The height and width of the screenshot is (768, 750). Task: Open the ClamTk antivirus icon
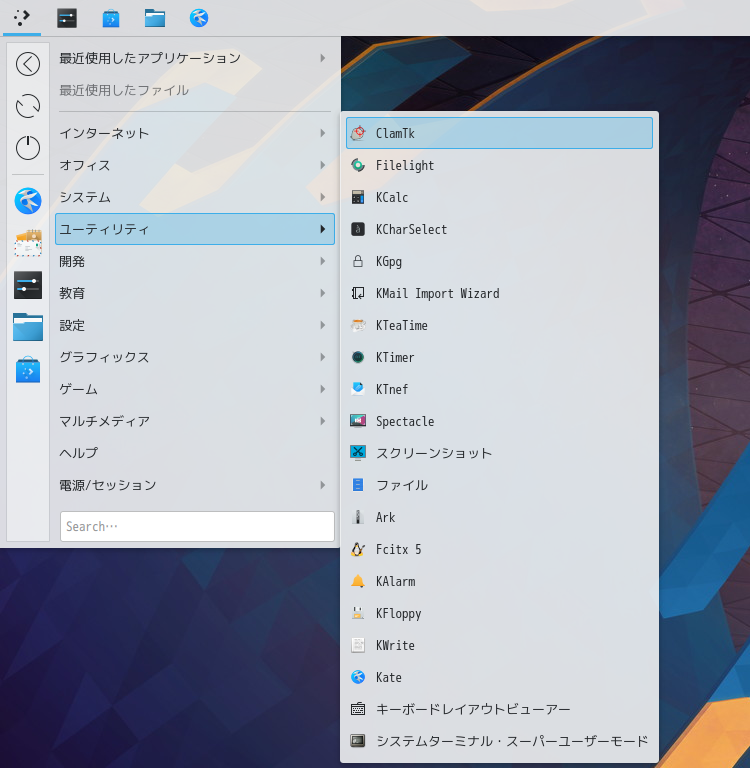[358, 133]
